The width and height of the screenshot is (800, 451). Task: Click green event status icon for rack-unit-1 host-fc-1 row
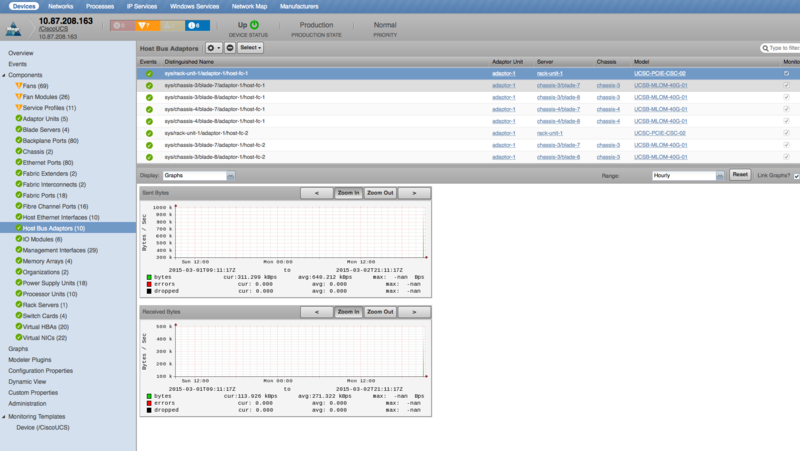[149, 73]
